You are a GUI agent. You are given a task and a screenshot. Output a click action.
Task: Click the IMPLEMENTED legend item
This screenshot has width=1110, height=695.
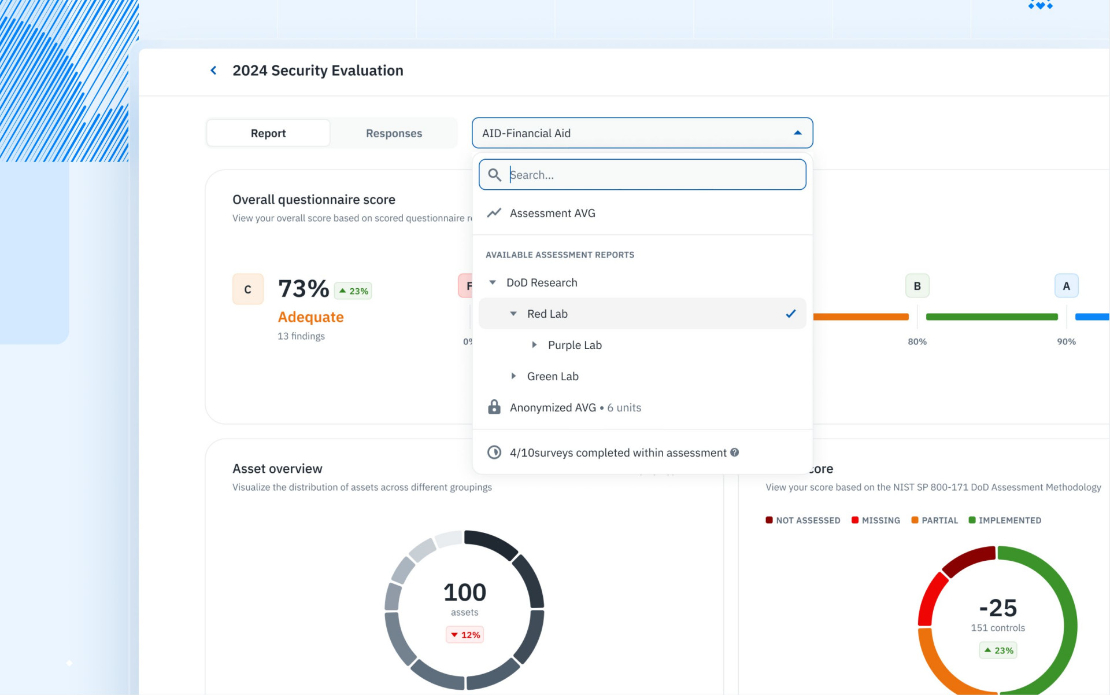1005,520
